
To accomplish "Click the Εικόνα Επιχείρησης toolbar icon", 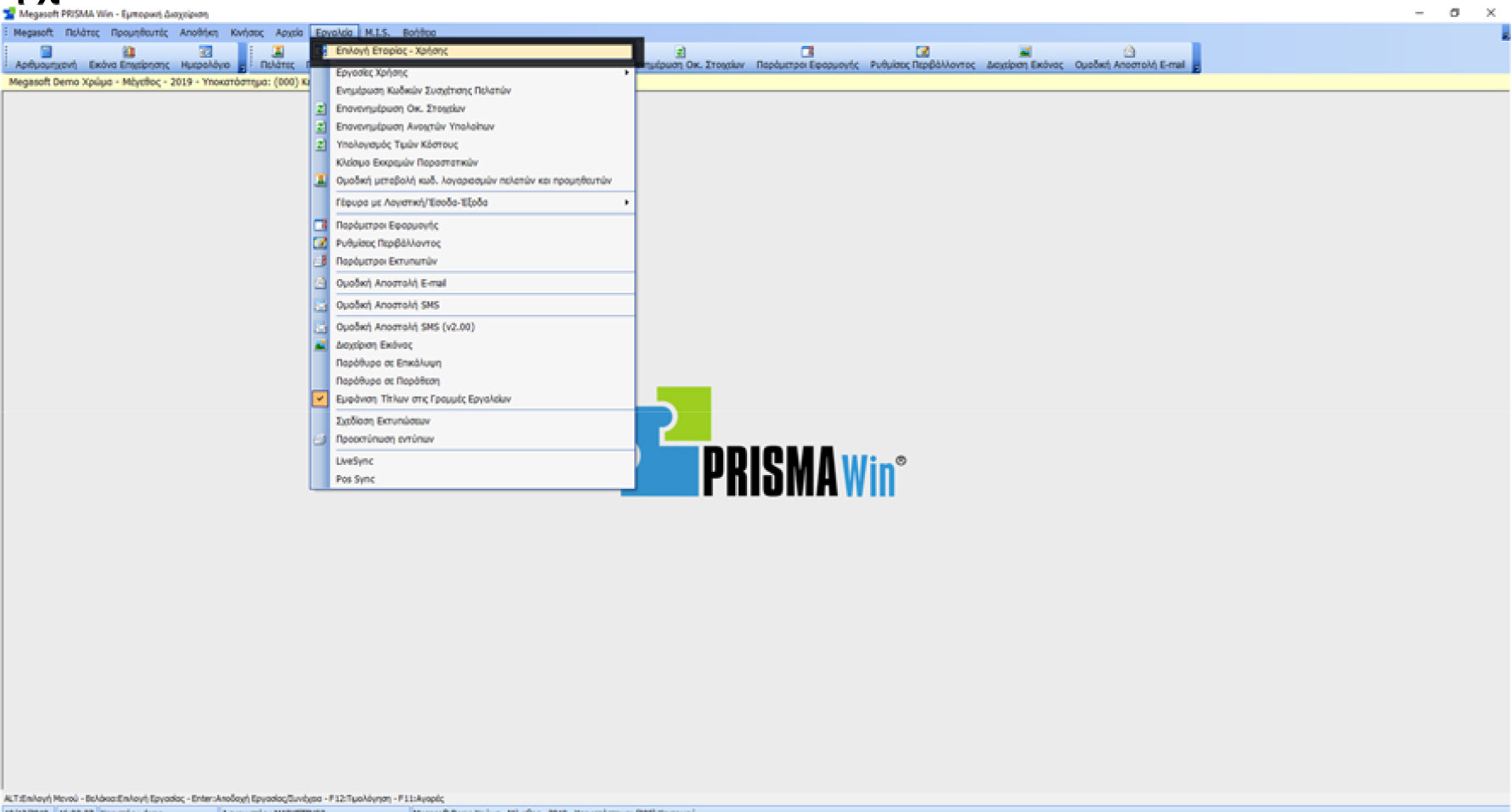I will (x=129, y=58).
